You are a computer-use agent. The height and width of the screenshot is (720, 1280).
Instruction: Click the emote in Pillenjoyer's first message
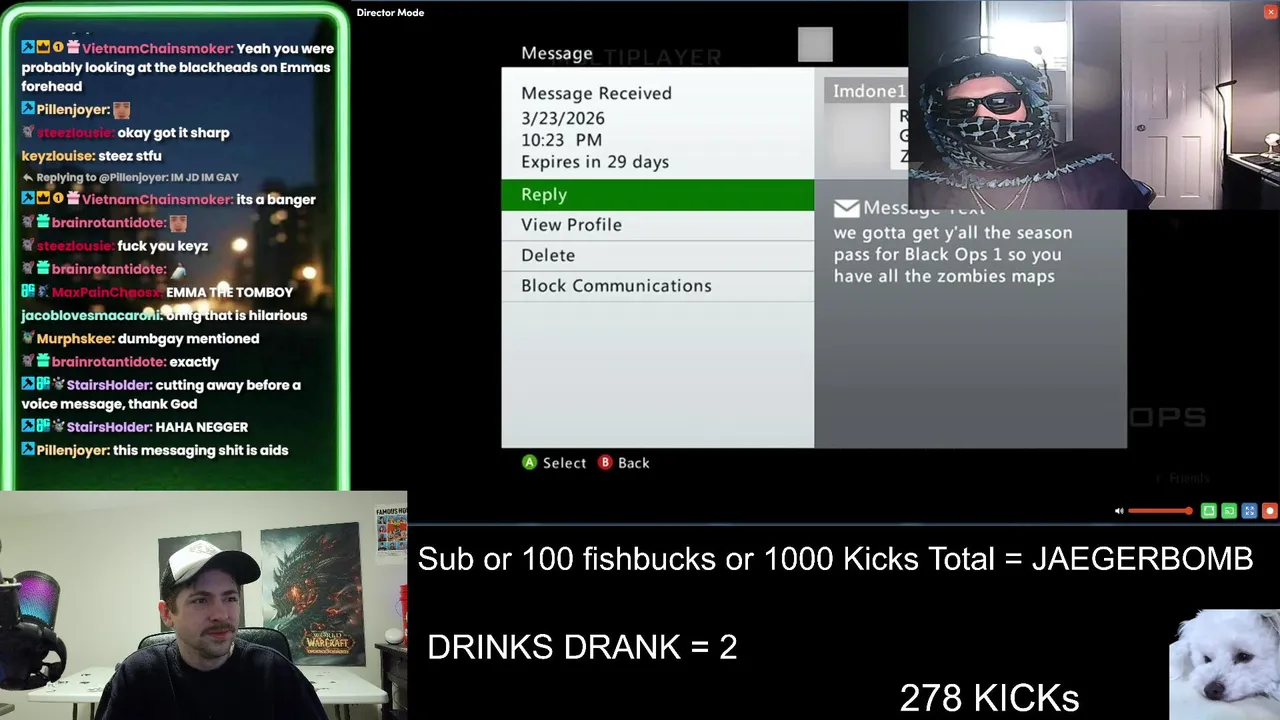click(121, 110)
